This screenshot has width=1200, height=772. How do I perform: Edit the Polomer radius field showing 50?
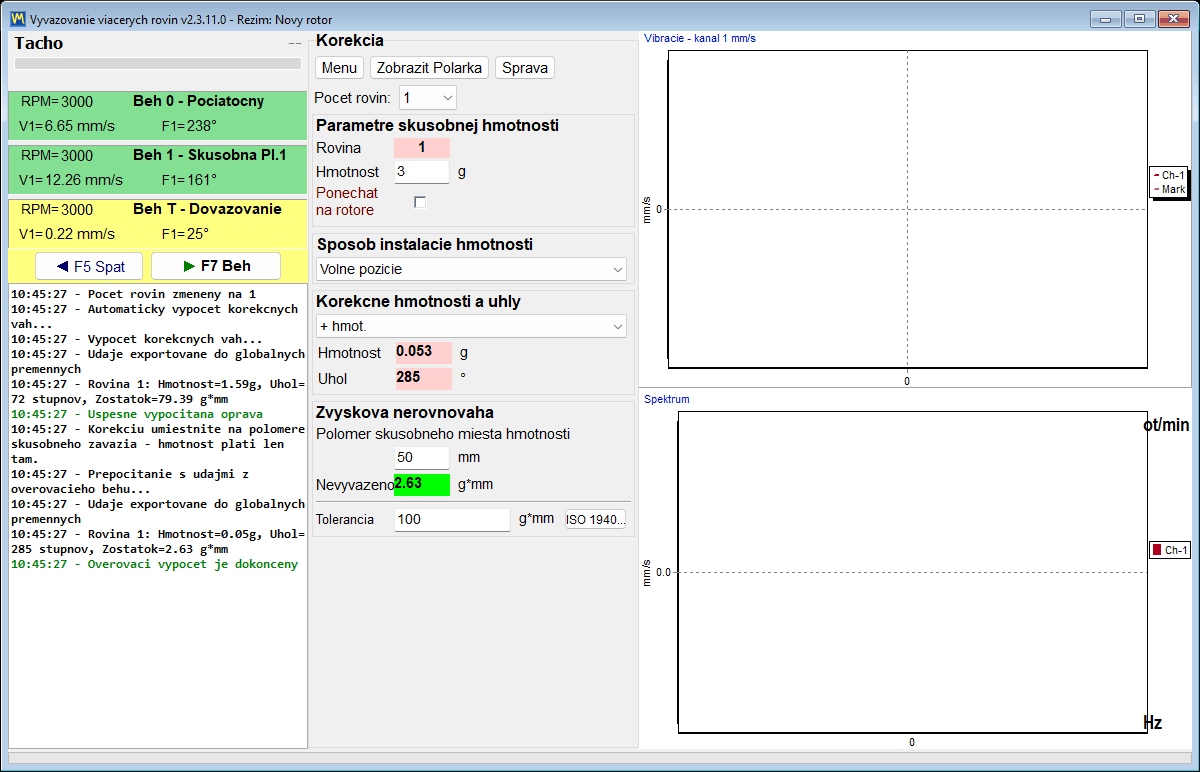click(422, 458)
